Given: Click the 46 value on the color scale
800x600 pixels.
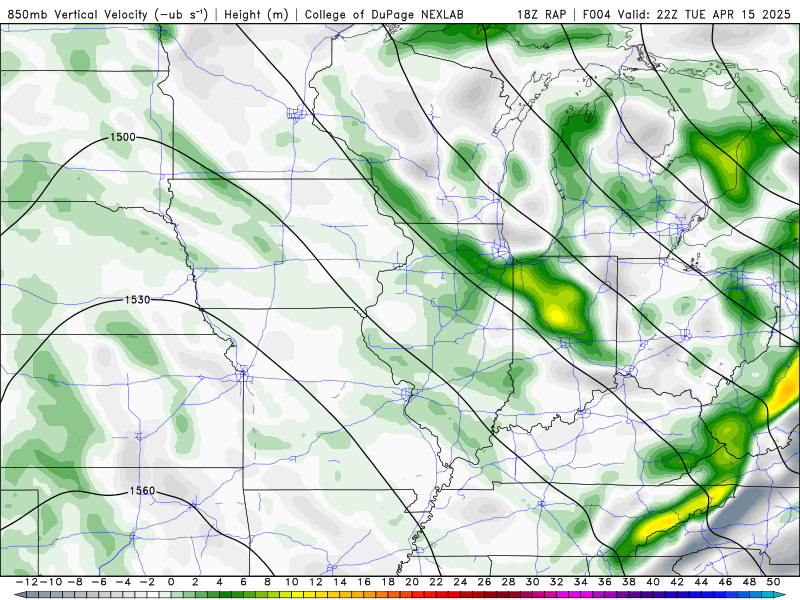Looking at the screenshot, I should [x=725, y=582].
